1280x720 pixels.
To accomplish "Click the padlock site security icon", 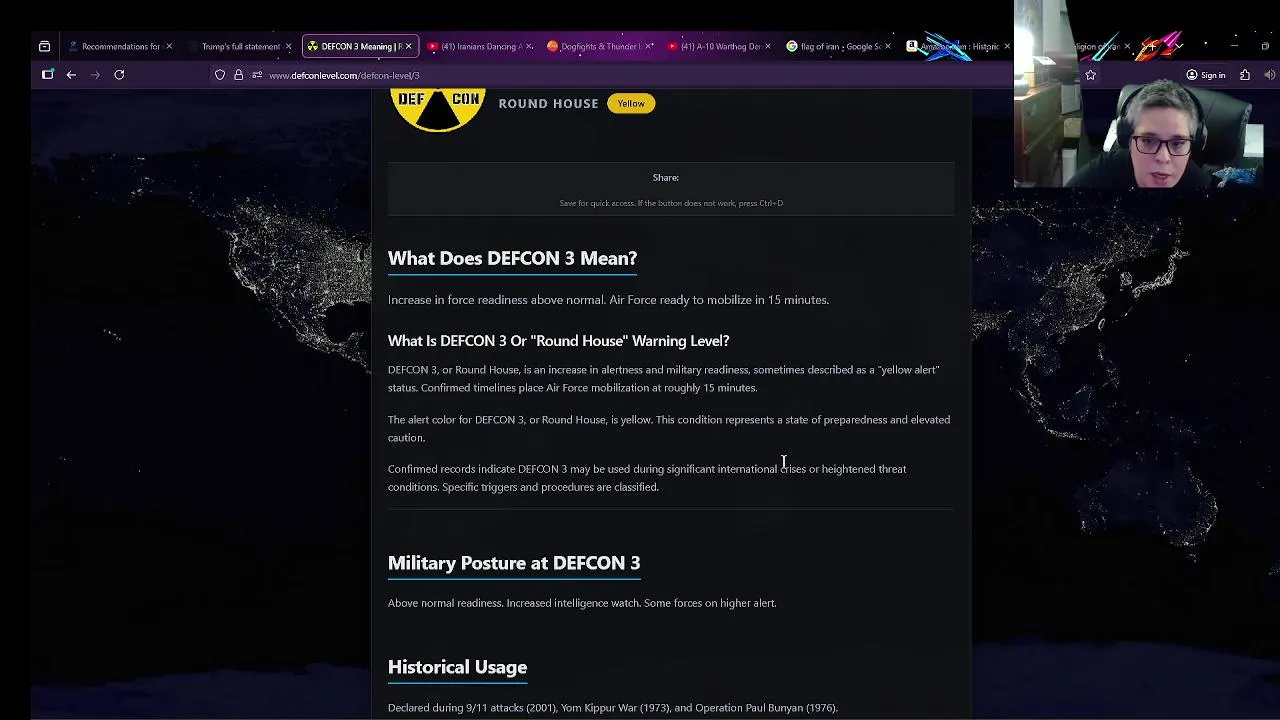I will (238, 75).
